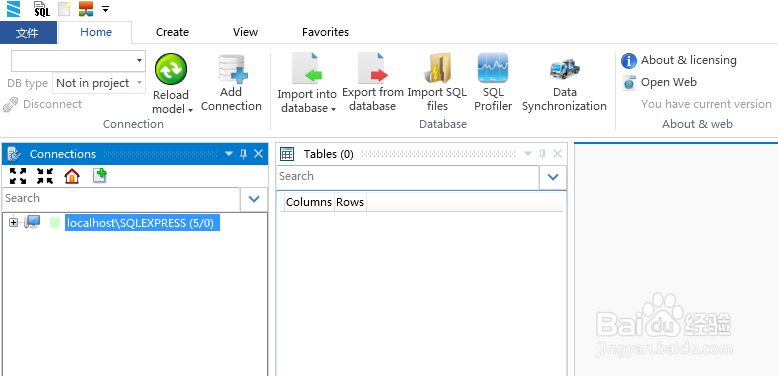Click the Rows column header
The width and height of the screenshot is (778, 376).
pyautogui.click(x=350, y=202)
